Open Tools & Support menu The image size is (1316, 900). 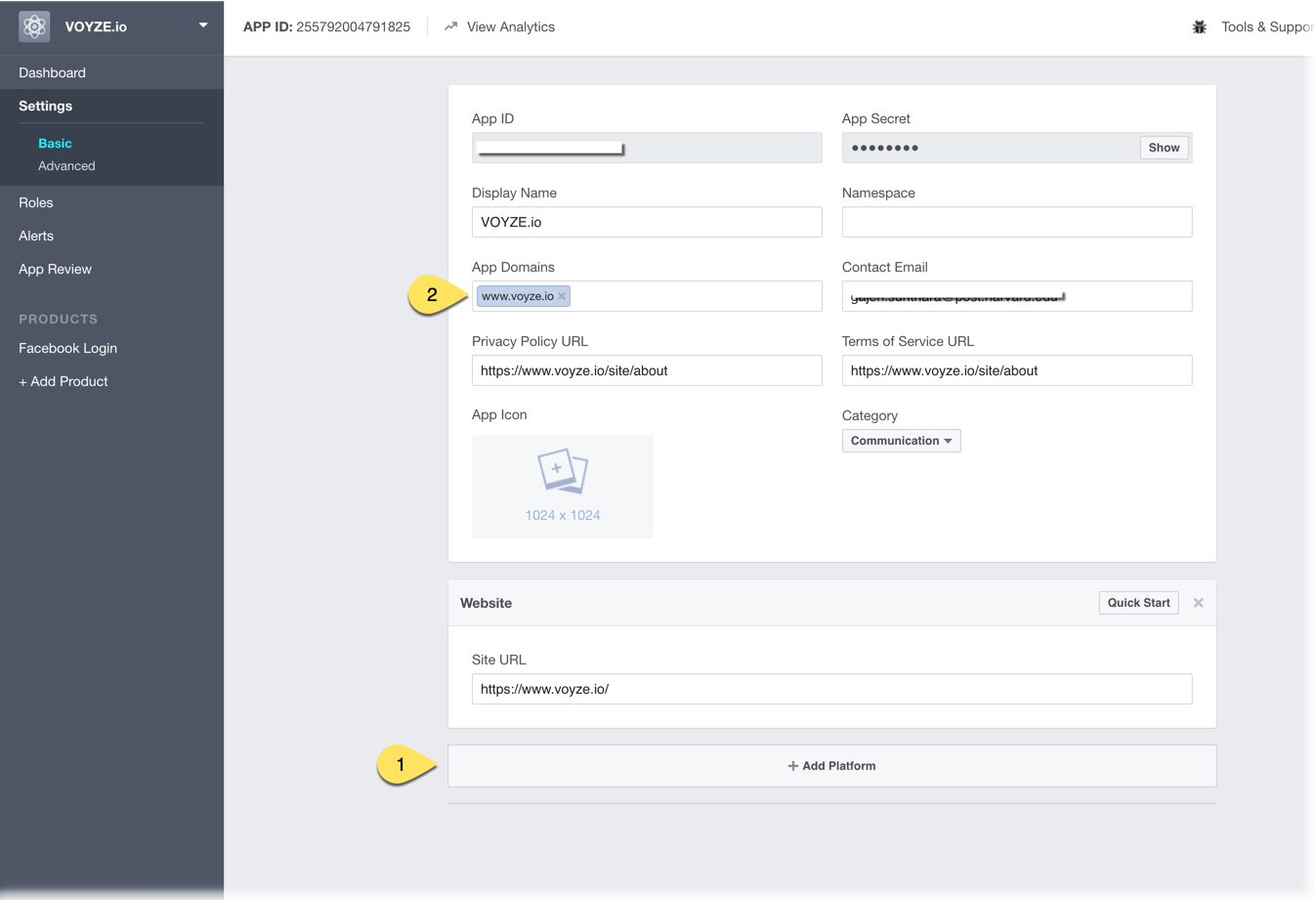click(x=1268, y=26)
